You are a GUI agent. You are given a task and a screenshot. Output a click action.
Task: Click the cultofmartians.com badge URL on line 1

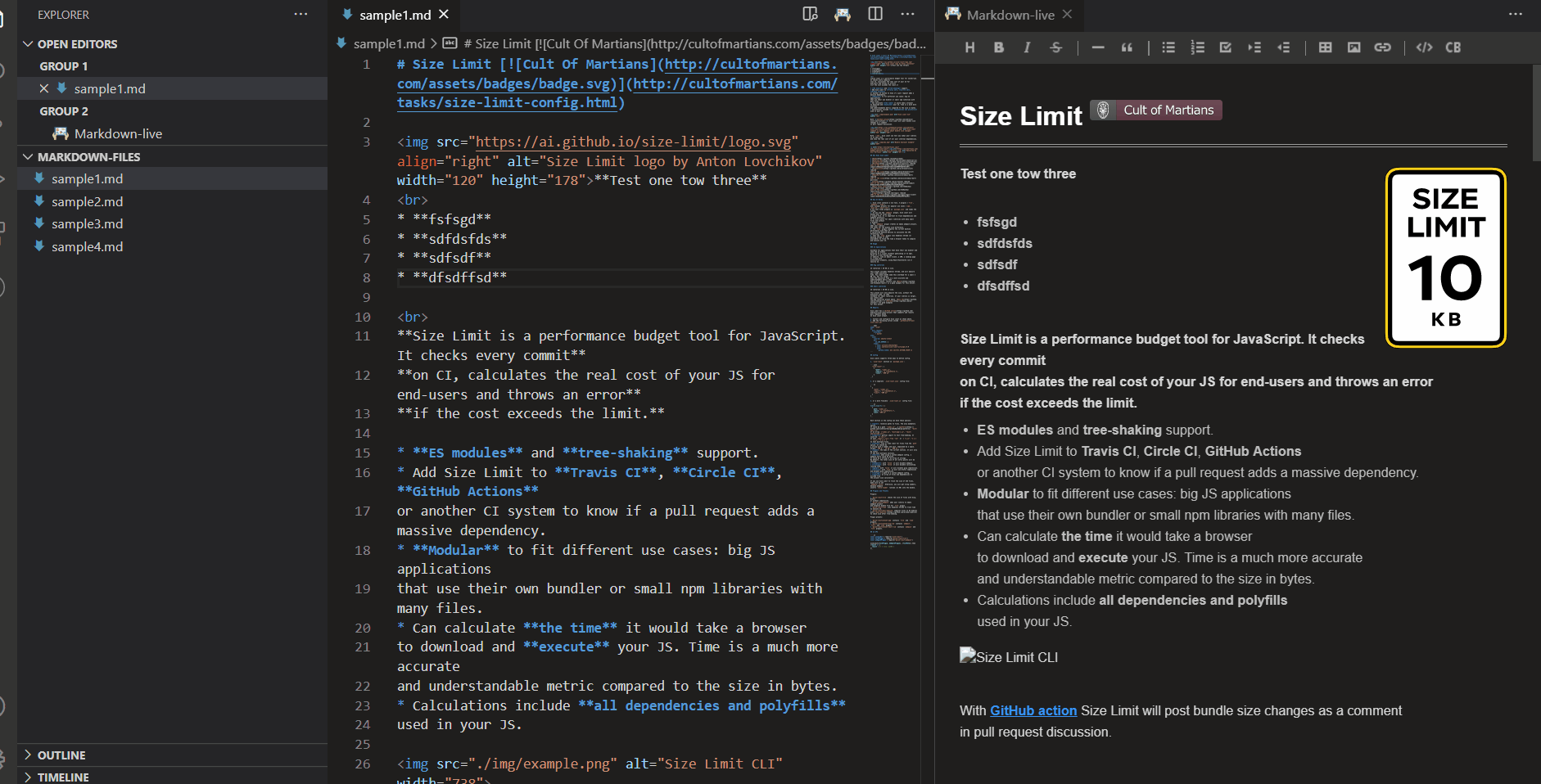(617, 74)
